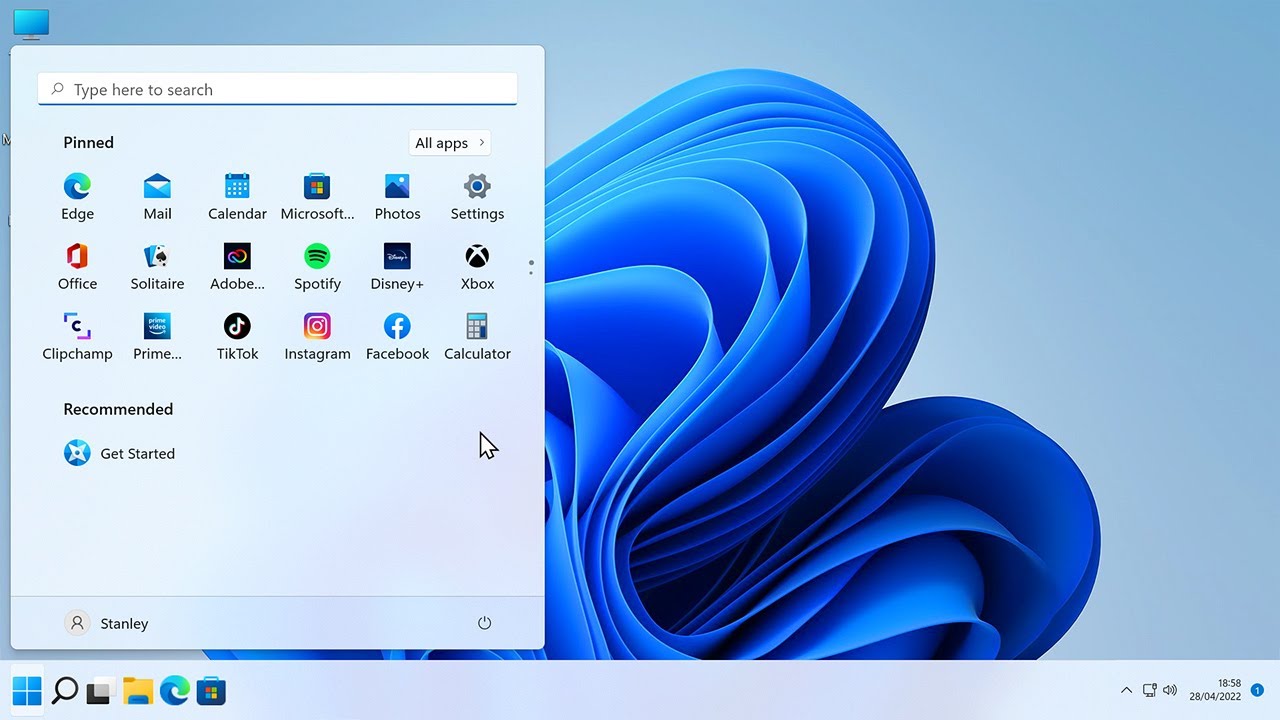1280x720 pixels.
Task: Open Edge from pinned apps
Action: coord(77,197)
